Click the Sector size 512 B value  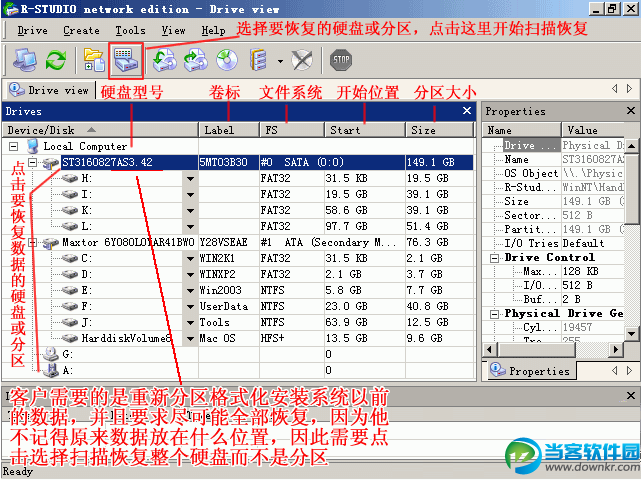coord(578,215)
